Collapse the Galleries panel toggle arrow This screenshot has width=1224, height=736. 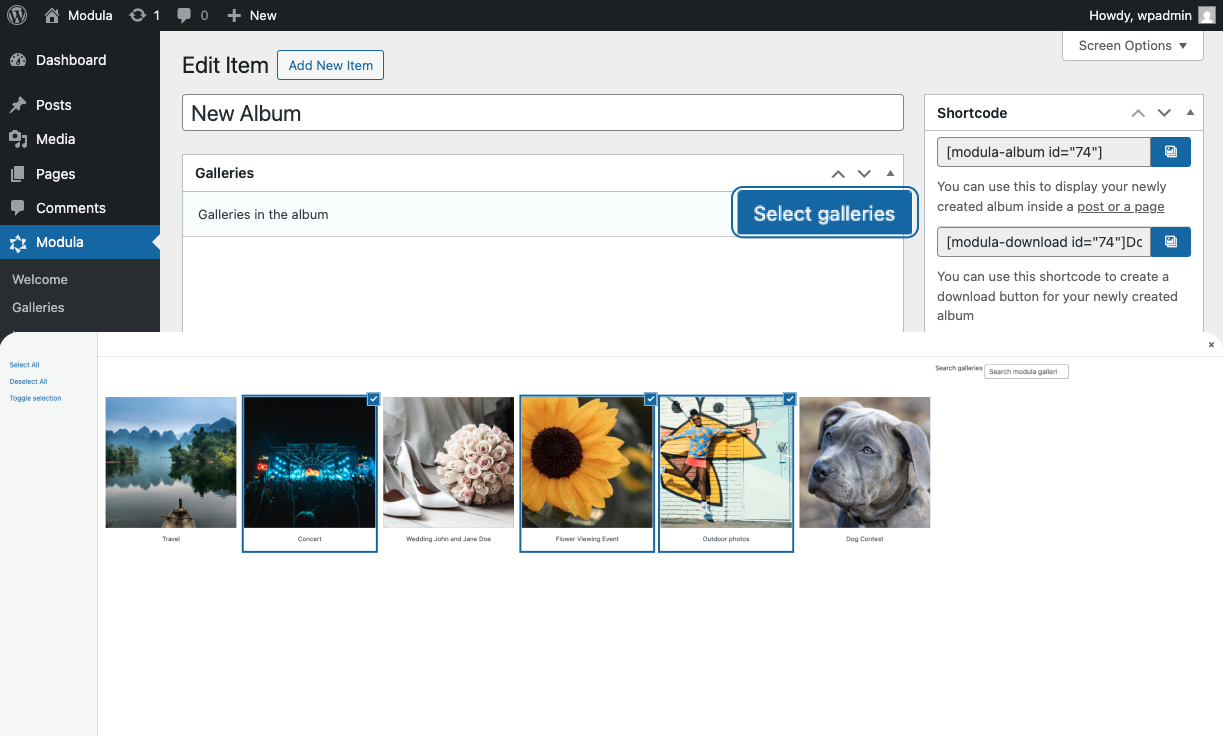click(x=890, y=173)
